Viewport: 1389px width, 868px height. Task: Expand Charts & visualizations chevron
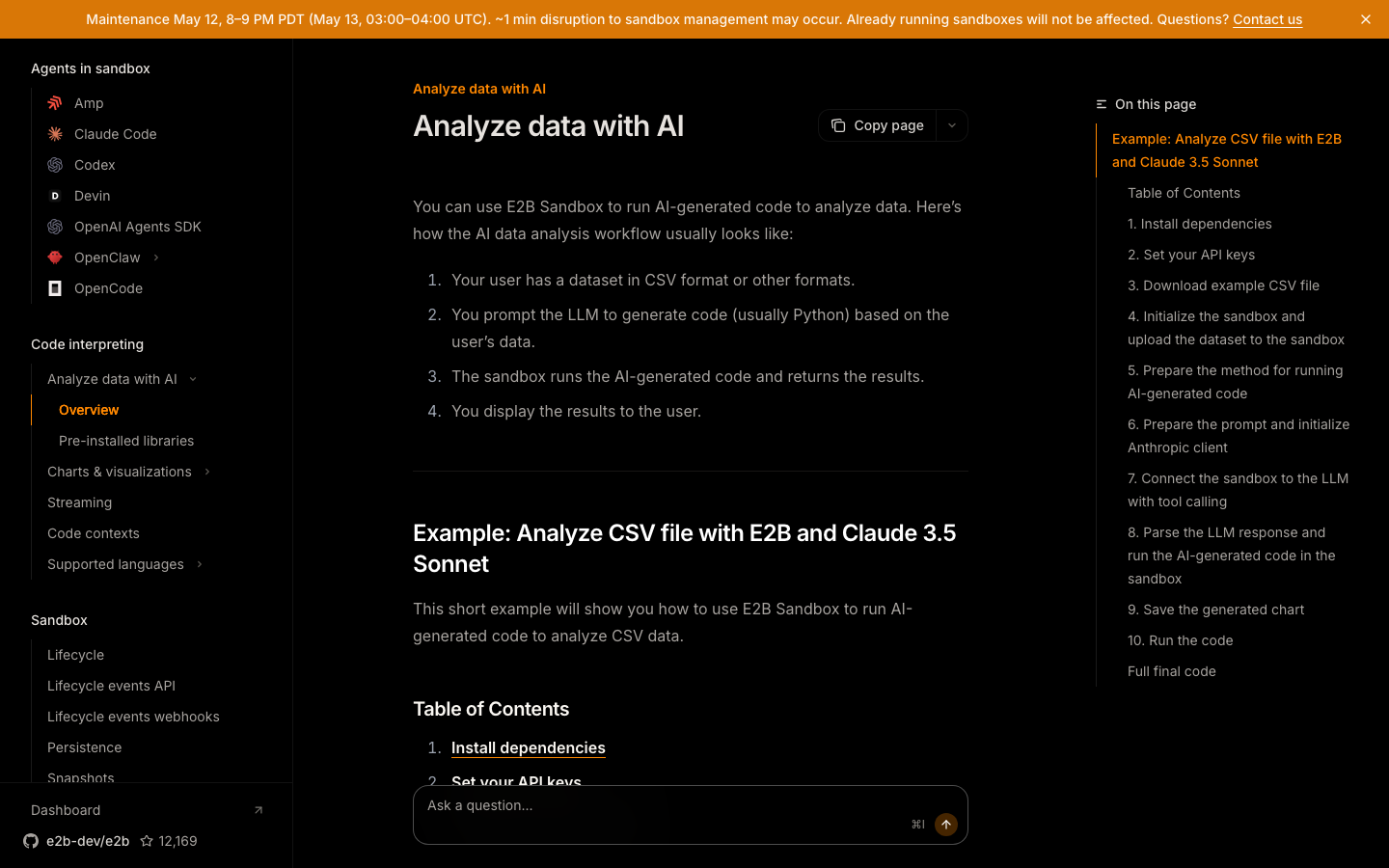[207, 472]
